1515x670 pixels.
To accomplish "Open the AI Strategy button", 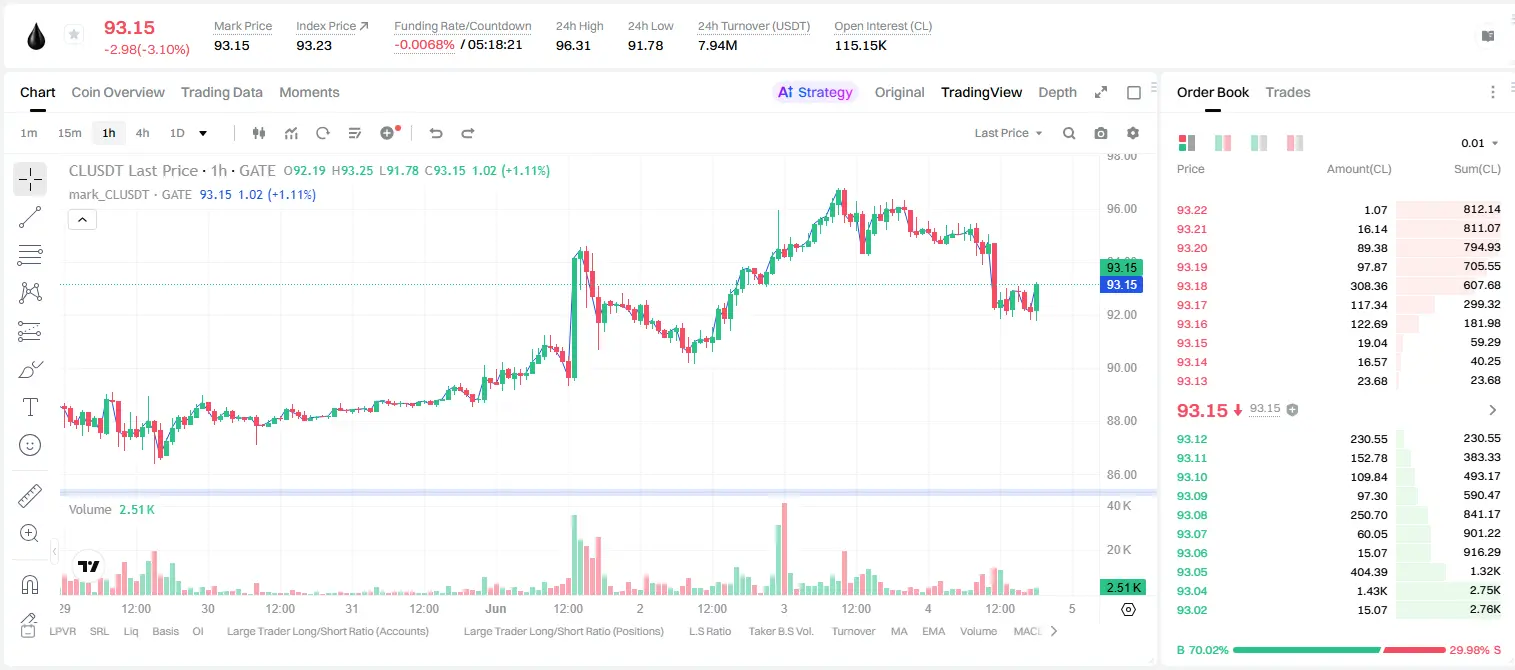I will (815, 92).
